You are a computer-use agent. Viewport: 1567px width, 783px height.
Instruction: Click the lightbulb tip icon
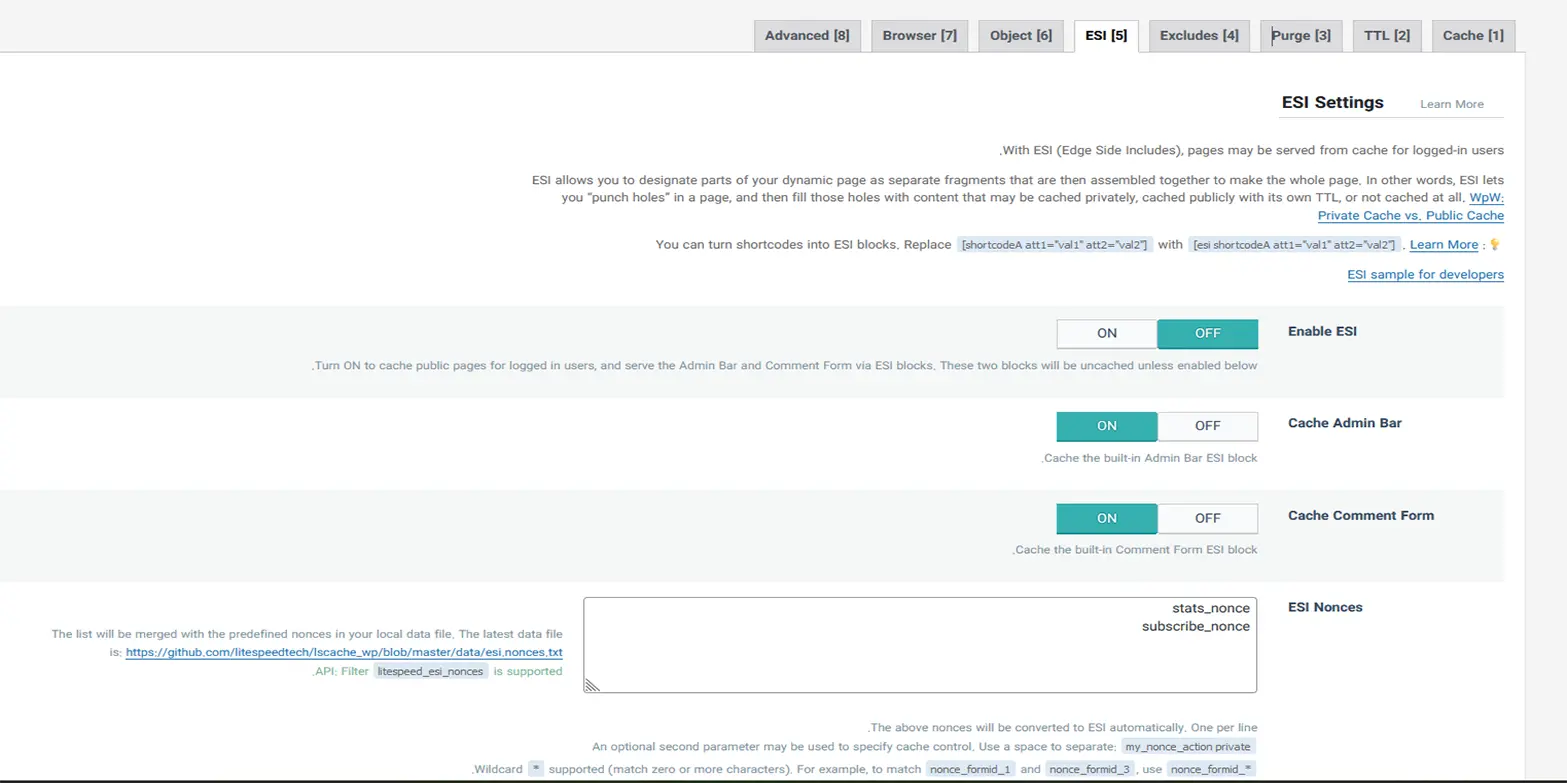point(1495,244)
